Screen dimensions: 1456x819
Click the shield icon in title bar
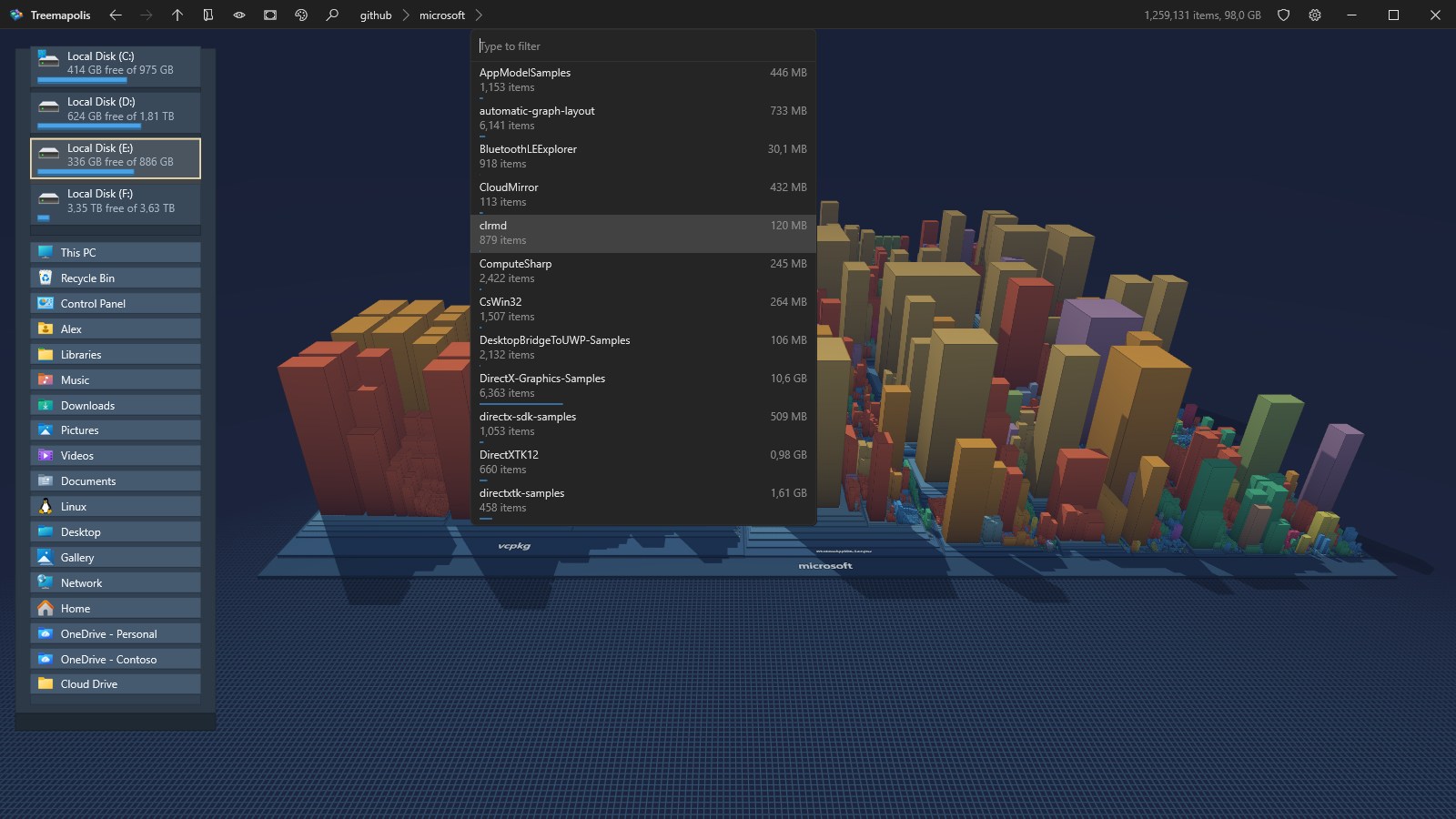pyautogui.click(x=1284, y=15)
